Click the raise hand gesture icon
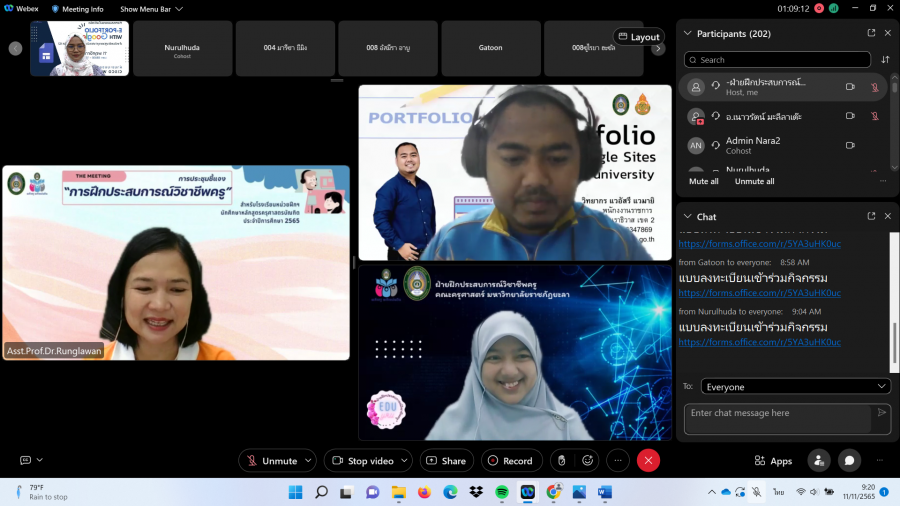900x506 pixels. 561,461
